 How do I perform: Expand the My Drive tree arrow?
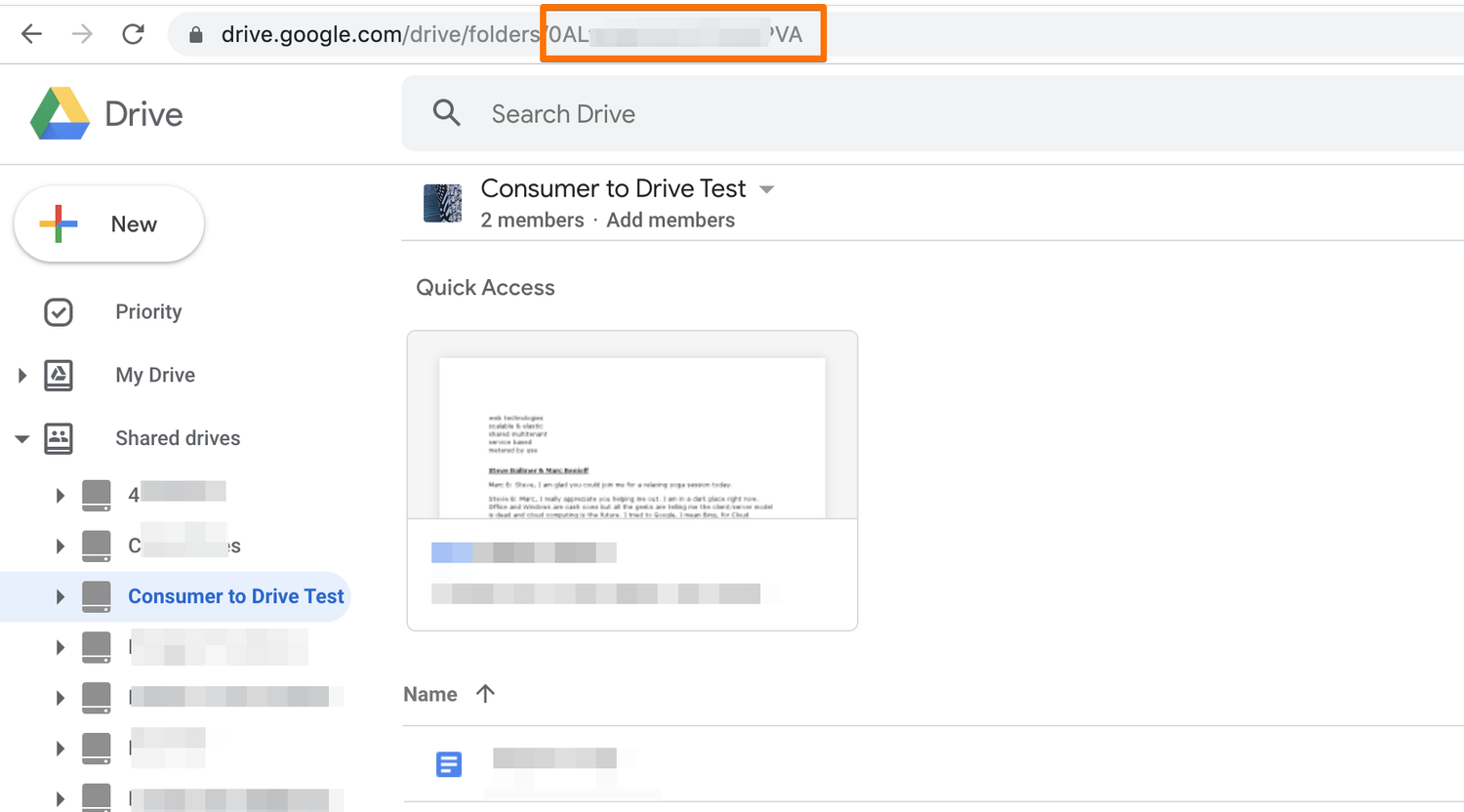(21, 375)
